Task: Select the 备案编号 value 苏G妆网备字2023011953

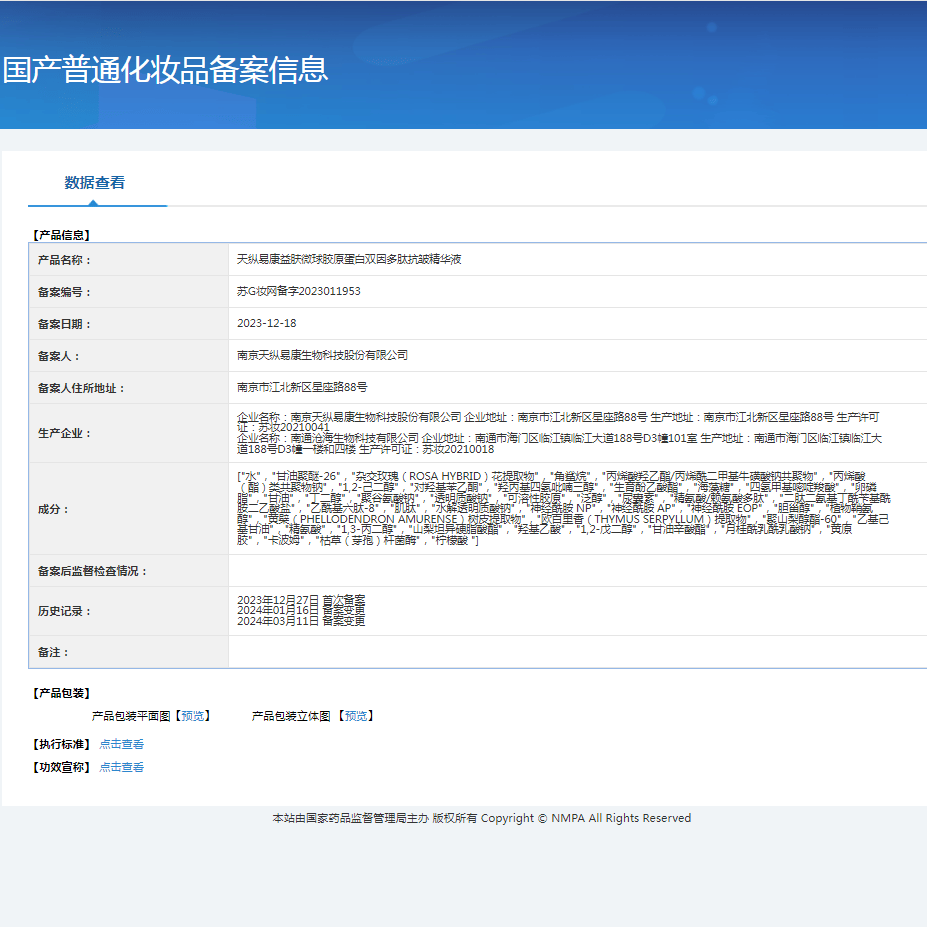Action: [298, 291]
